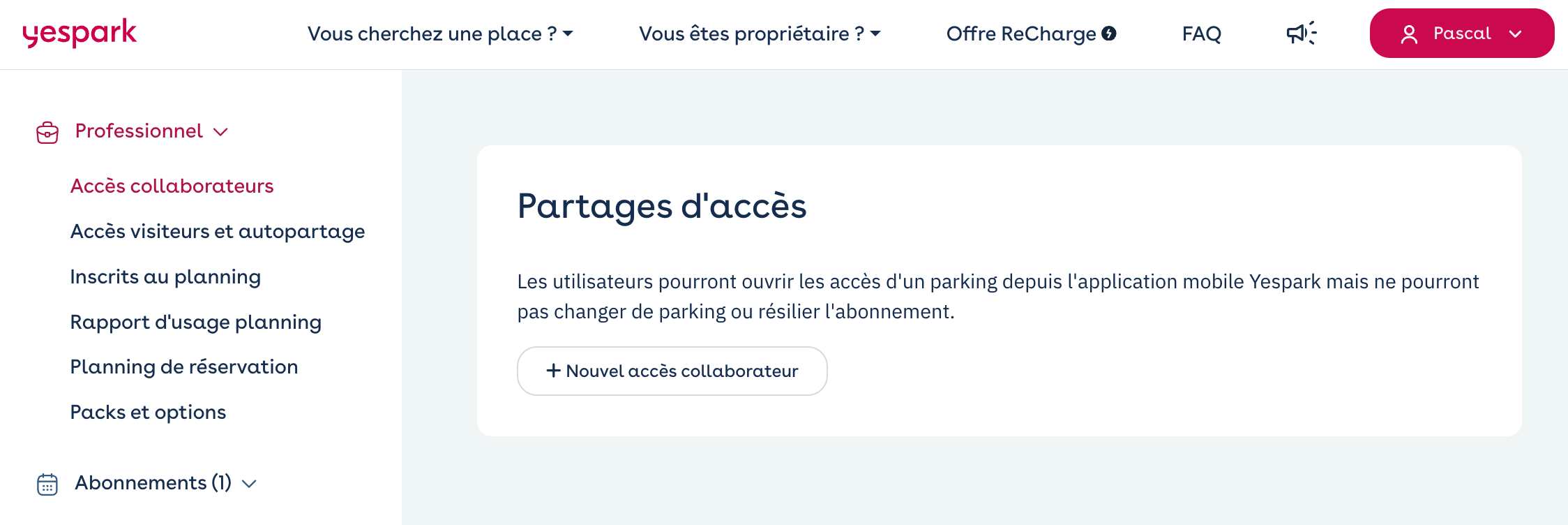Click the lightning bolt icon beside Offre ReCharge
The height and width of the screenshot is (525, 1568).
(1109, 33)
